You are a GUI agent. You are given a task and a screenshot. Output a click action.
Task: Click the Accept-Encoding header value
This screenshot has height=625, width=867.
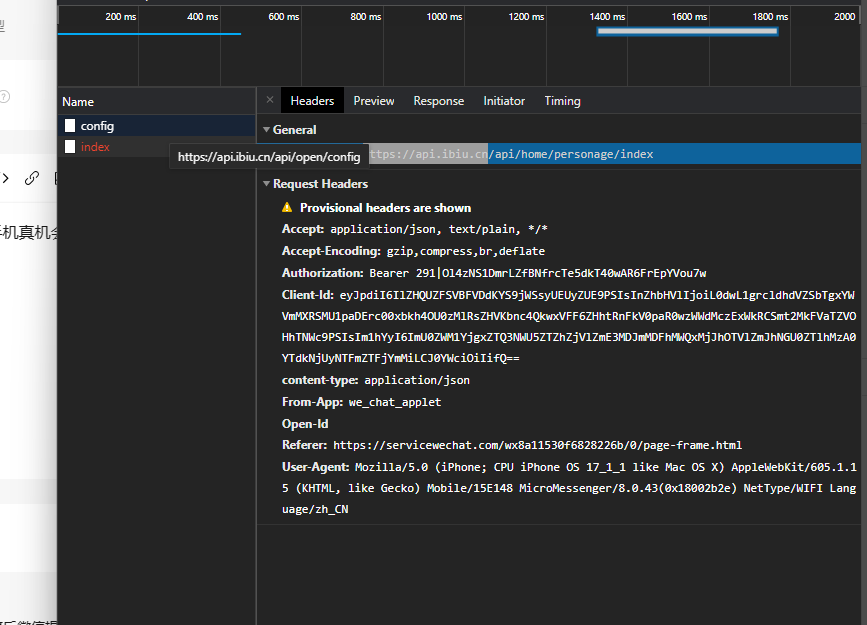pos(466,251)
